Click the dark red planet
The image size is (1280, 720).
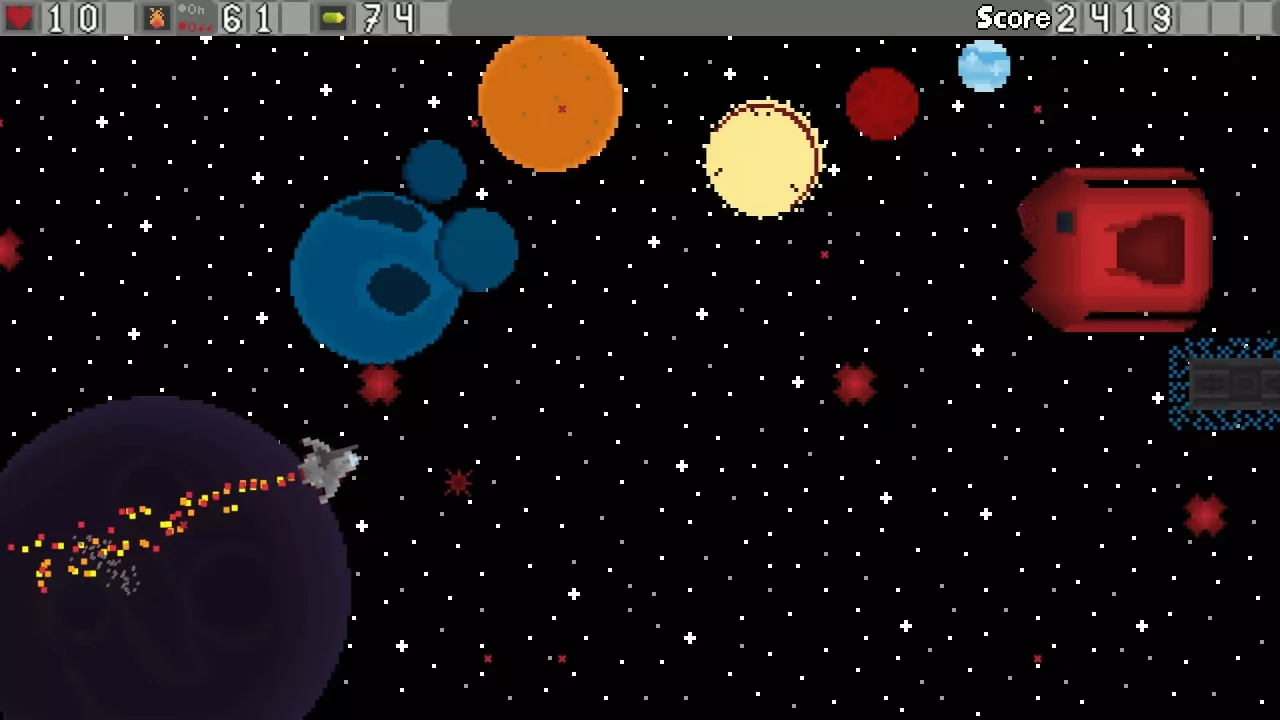[x=882, y=104]
